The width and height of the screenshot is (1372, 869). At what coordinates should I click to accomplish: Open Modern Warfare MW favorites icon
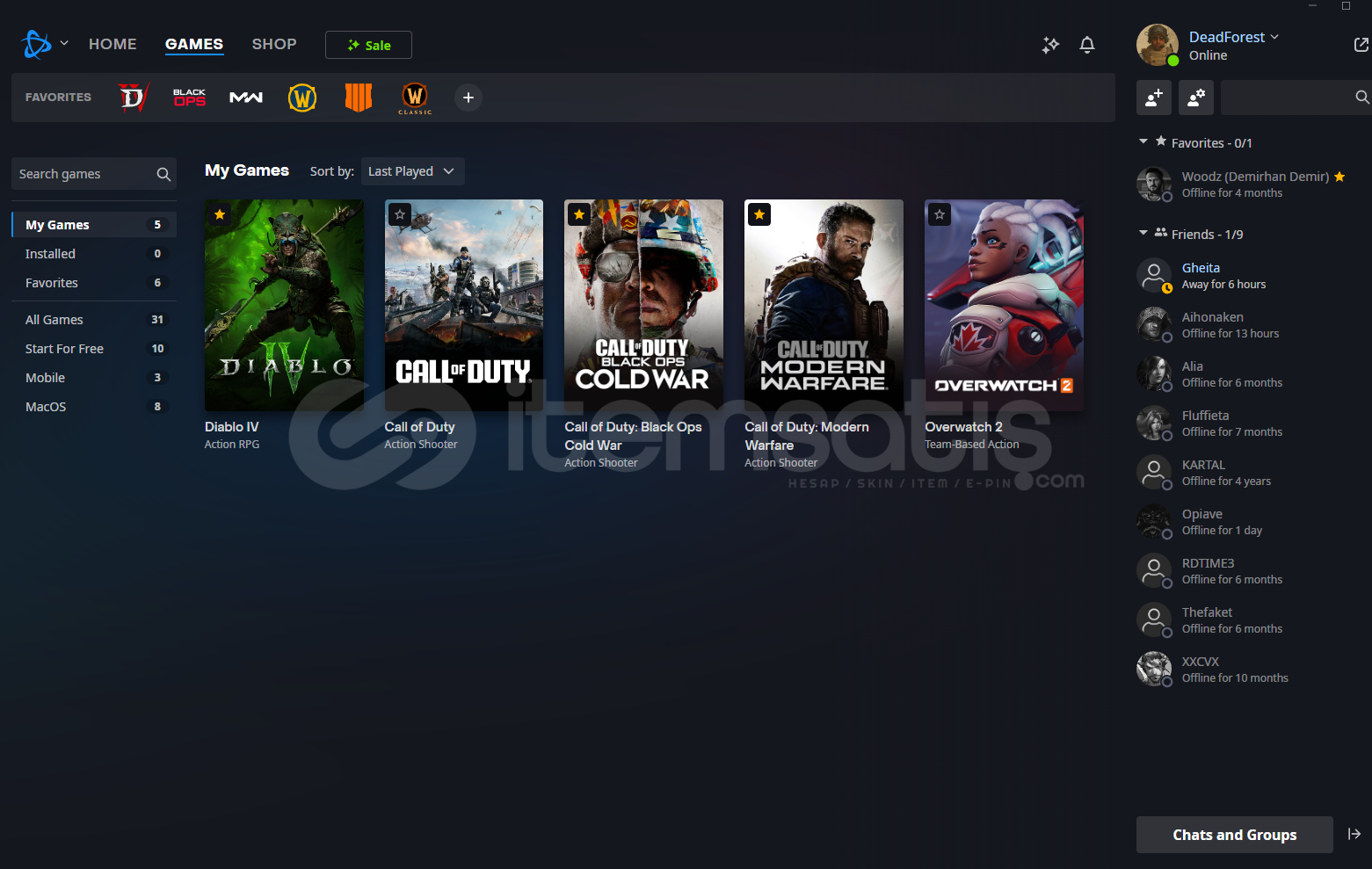tap(246, 98)
